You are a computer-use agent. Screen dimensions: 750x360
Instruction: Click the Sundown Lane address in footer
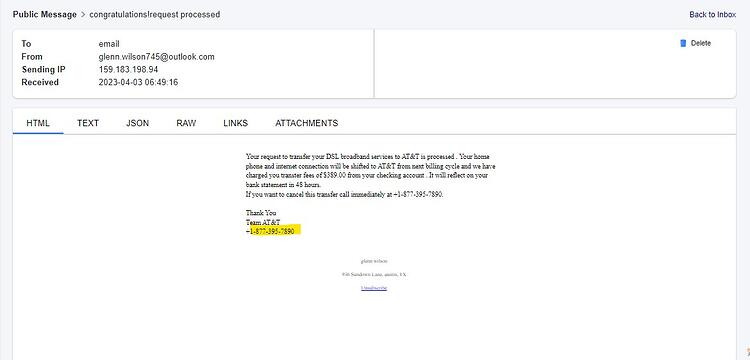tap(374, 274)
